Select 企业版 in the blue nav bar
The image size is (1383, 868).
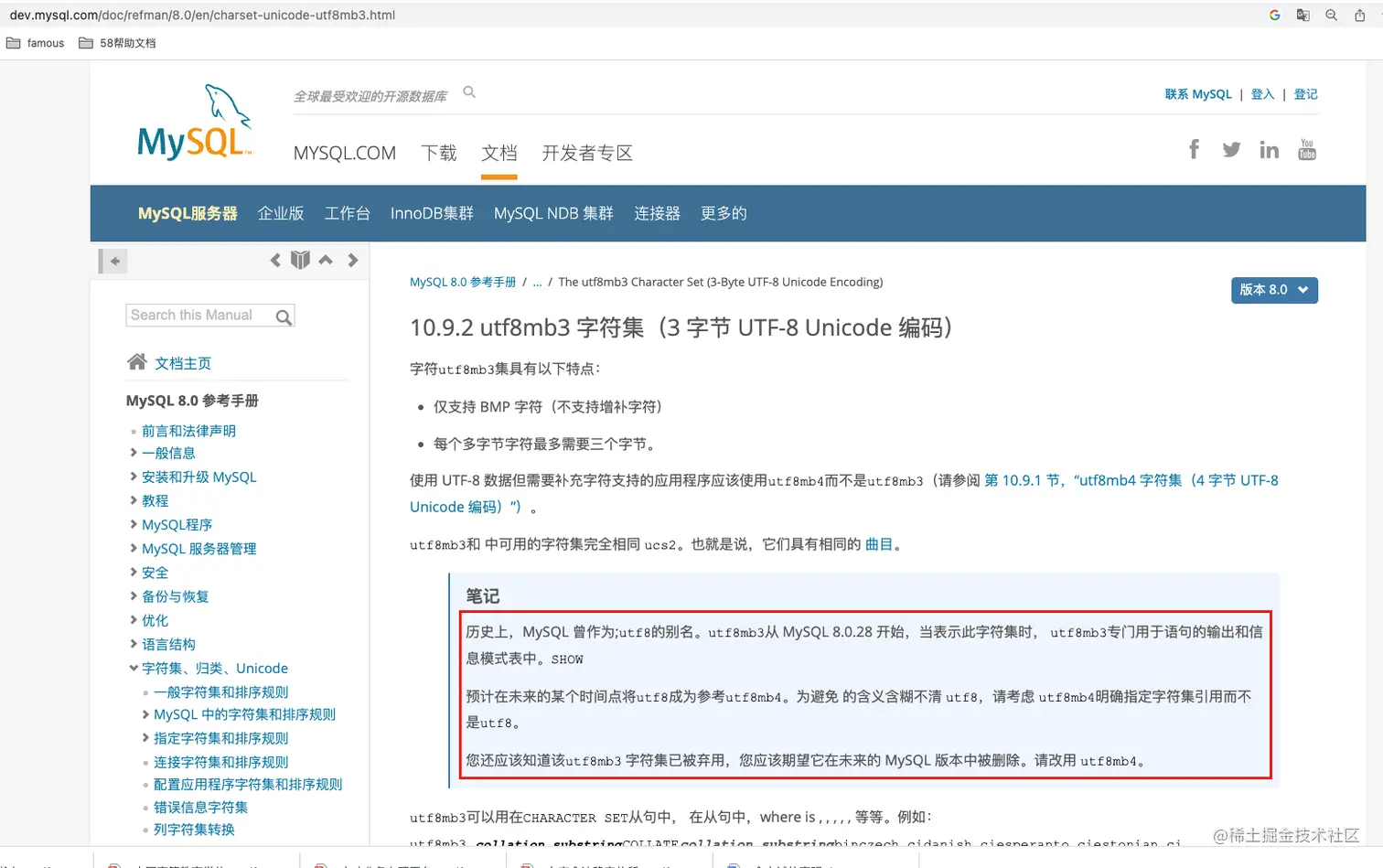[x=281, y=213]
